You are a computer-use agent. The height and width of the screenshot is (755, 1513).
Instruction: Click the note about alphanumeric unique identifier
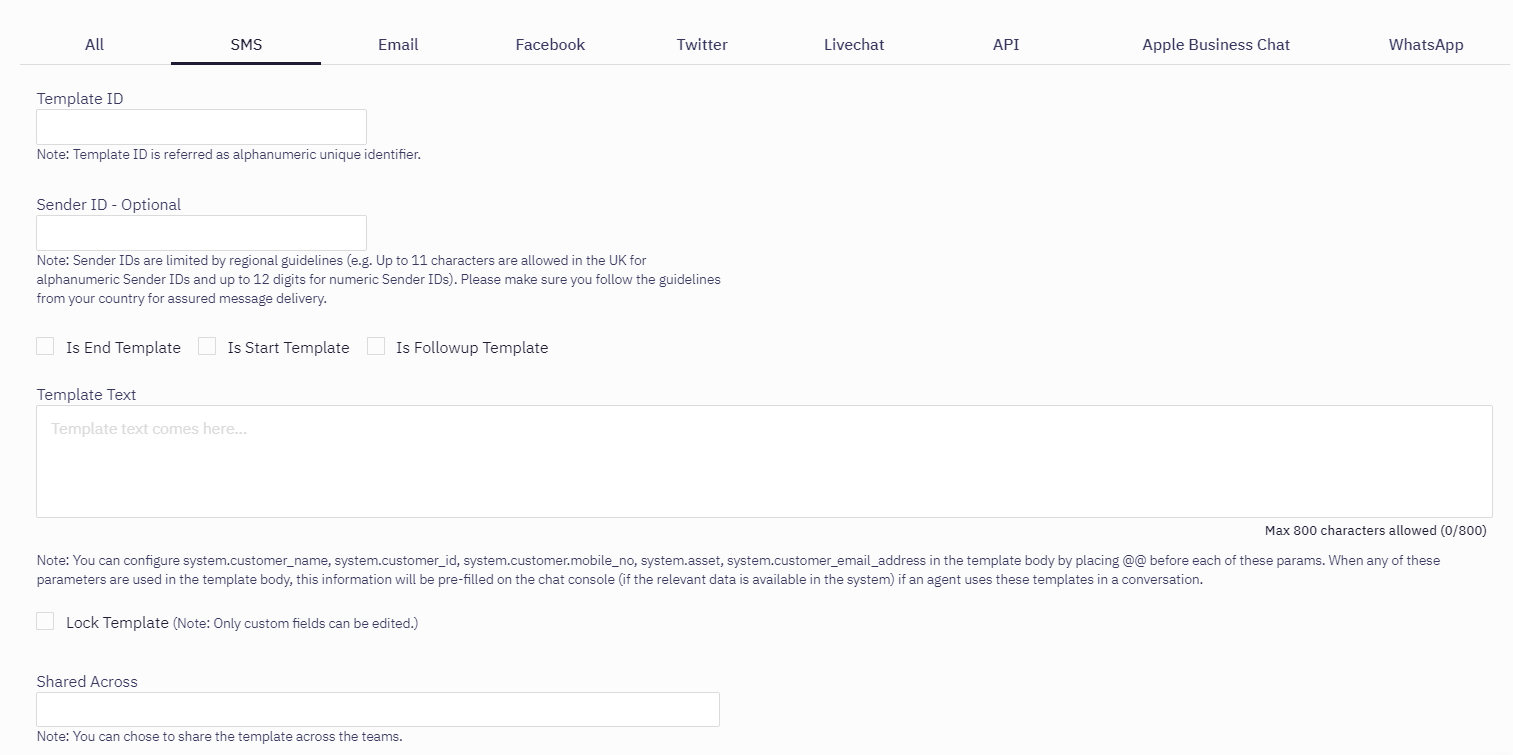tap(229, 155)
